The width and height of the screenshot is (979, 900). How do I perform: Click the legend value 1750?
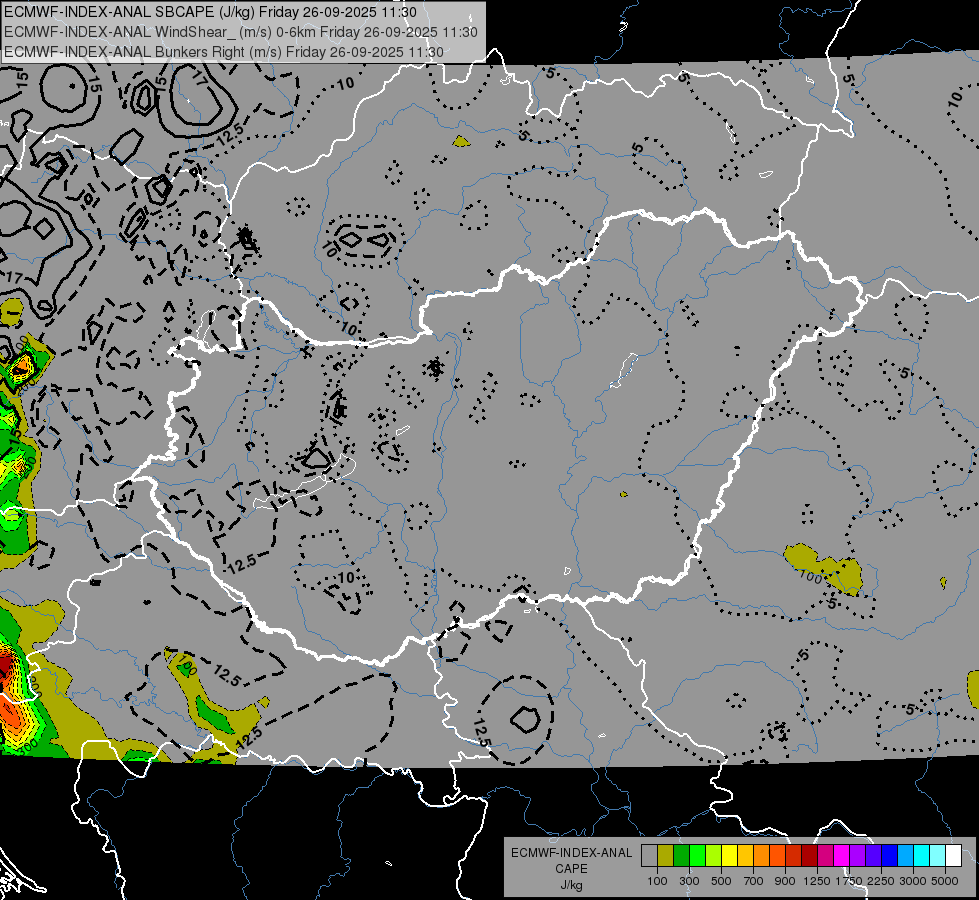pos(850,881)
